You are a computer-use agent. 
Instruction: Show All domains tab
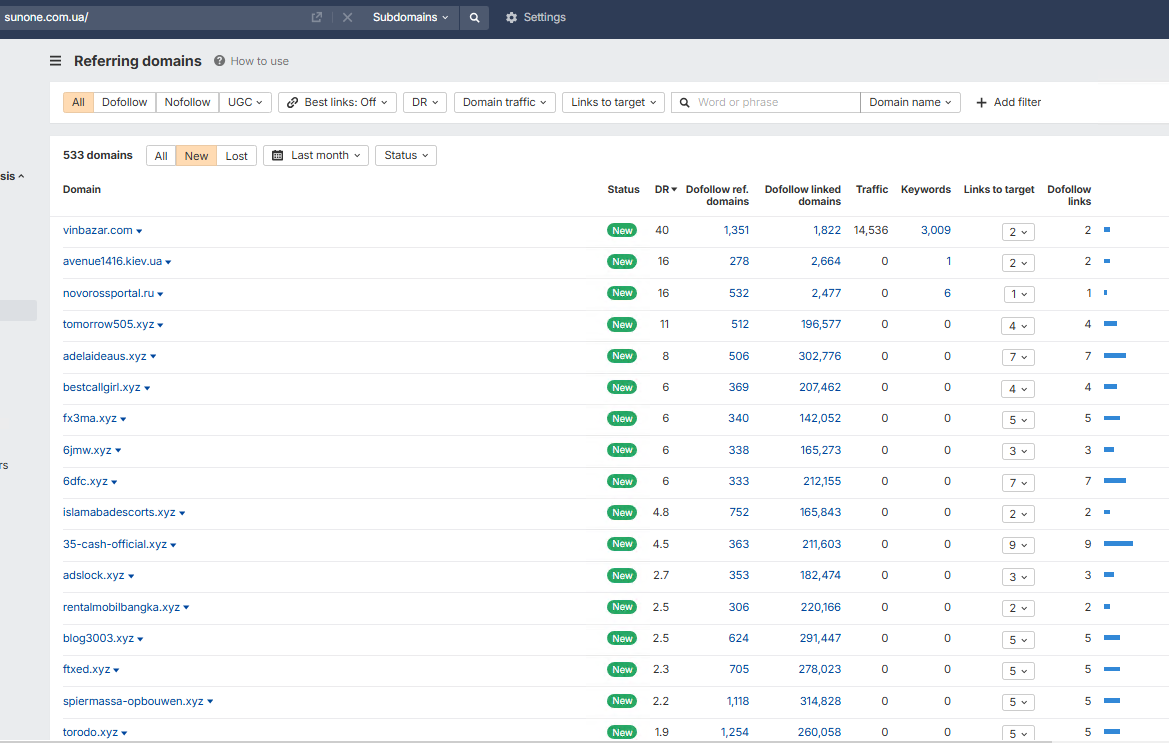tap(161, 155)
